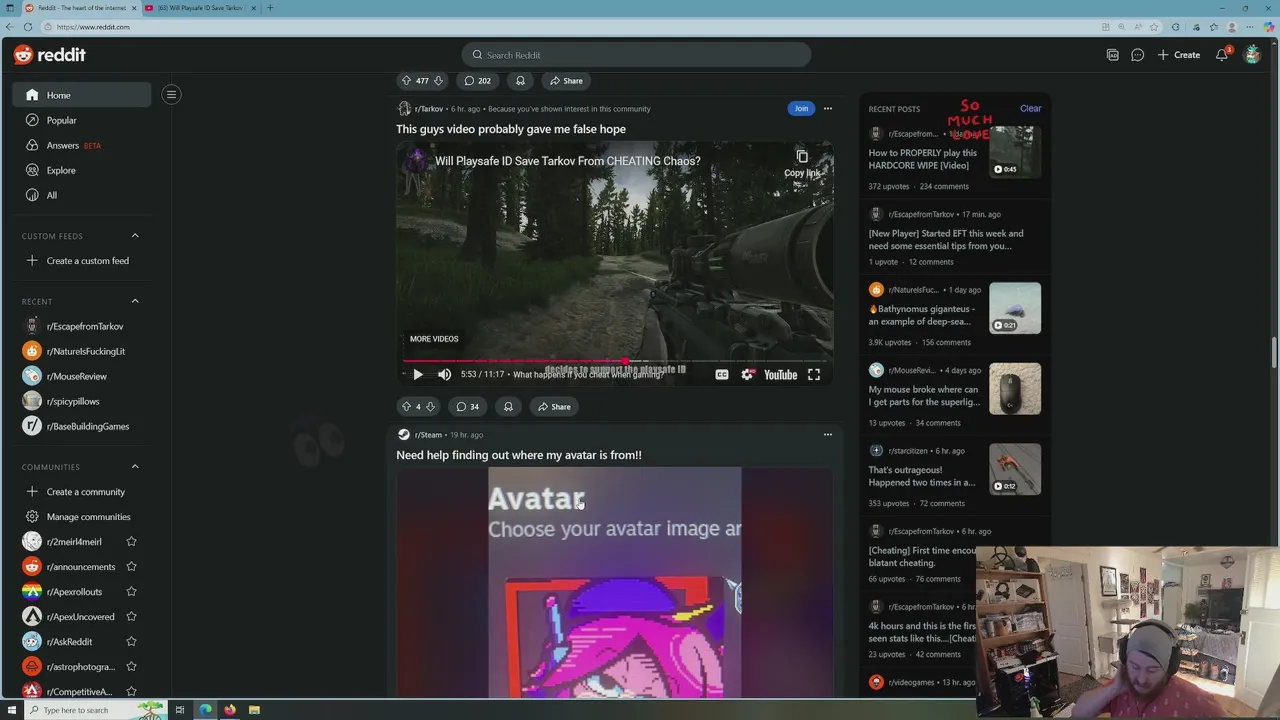Open Answers BETA in the sidebar

click(x=82, y=145)
